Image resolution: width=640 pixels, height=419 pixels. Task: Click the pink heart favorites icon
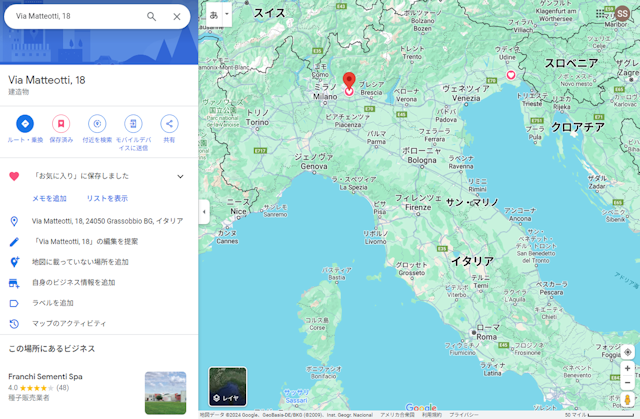click(14, 176)
